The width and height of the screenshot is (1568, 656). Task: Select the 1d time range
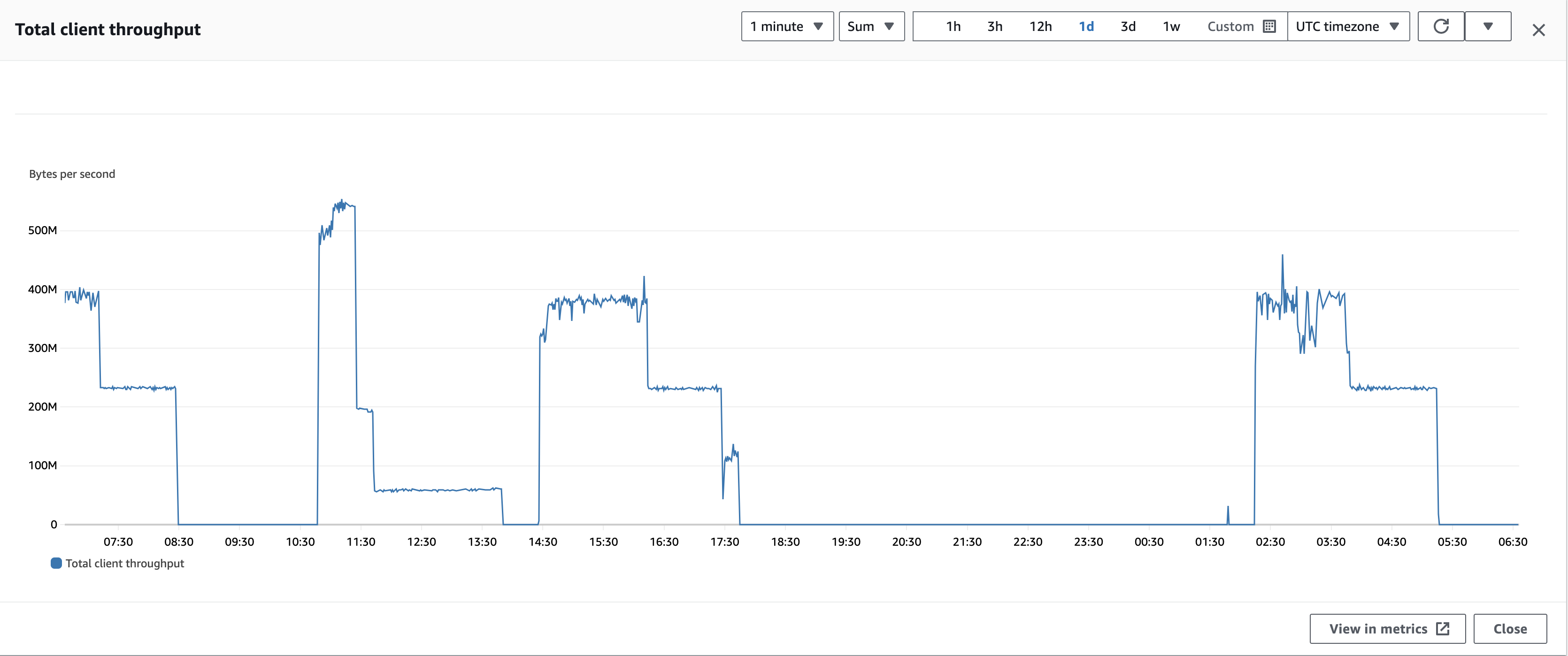tap(1086, 26)
